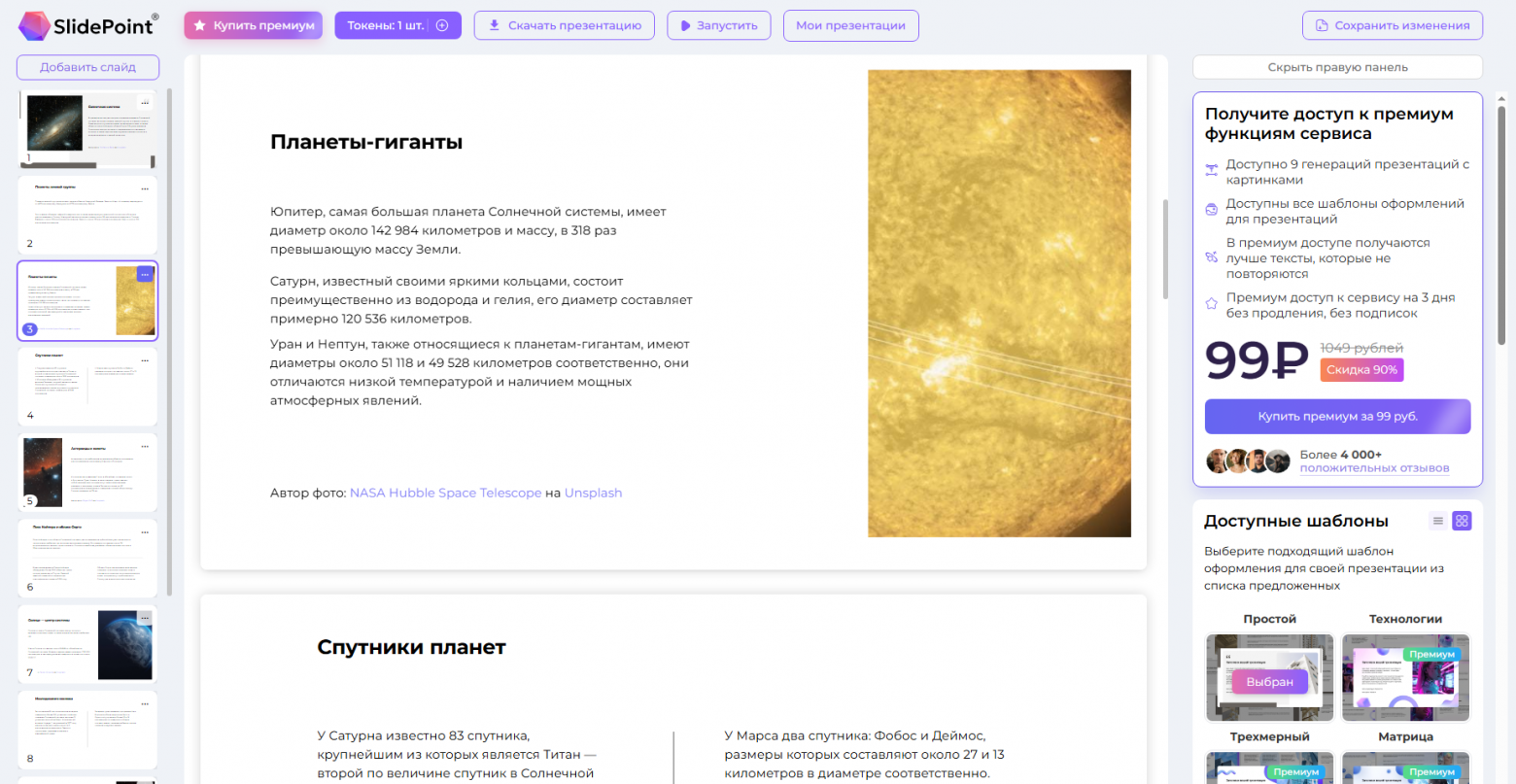
Task: Click the "Скидка 90%" discount badge
Action: pos(1361,370)
